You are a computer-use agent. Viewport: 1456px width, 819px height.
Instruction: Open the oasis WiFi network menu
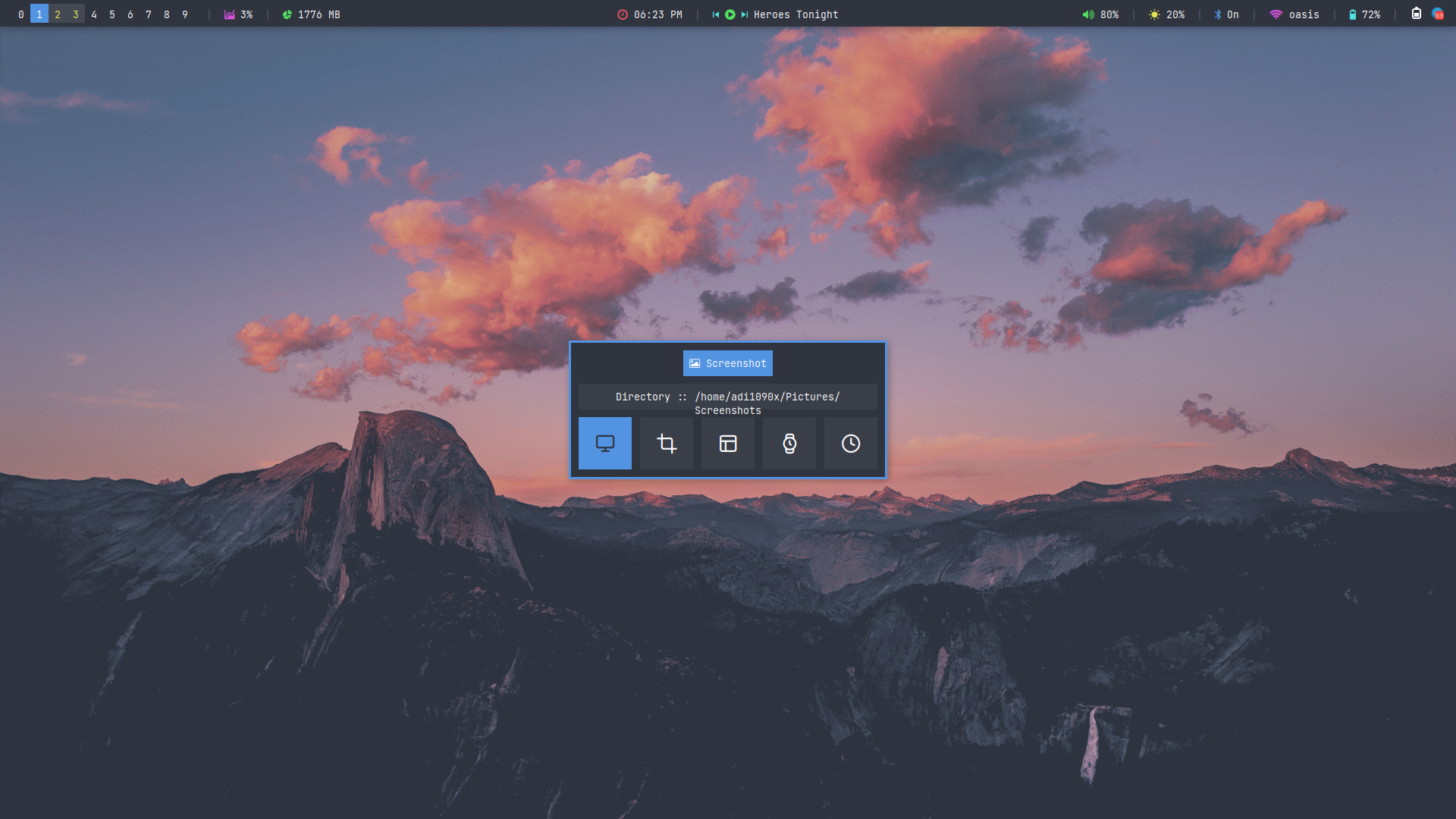[1294, 14]
